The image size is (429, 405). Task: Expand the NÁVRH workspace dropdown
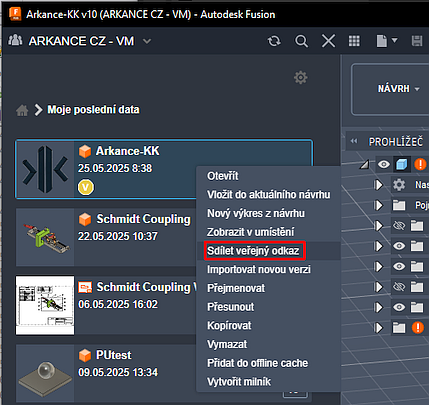click(398, 89)
